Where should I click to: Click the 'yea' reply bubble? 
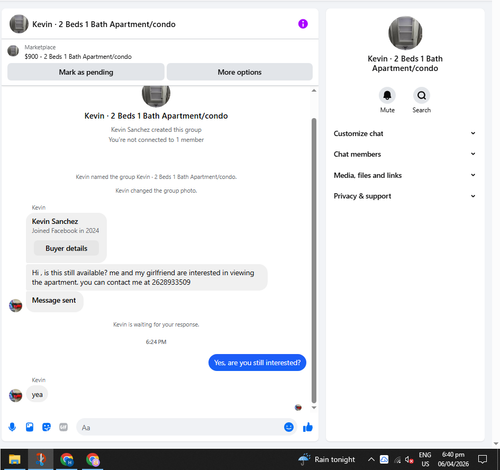[37, 394]
